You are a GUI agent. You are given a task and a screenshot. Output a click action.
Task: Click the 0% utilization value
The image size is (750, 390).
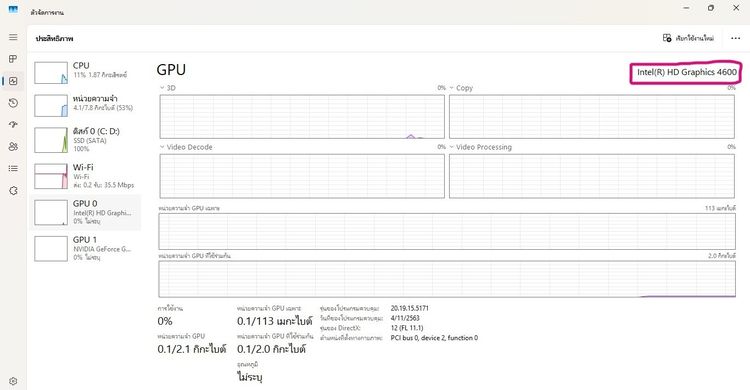point(165,321)
